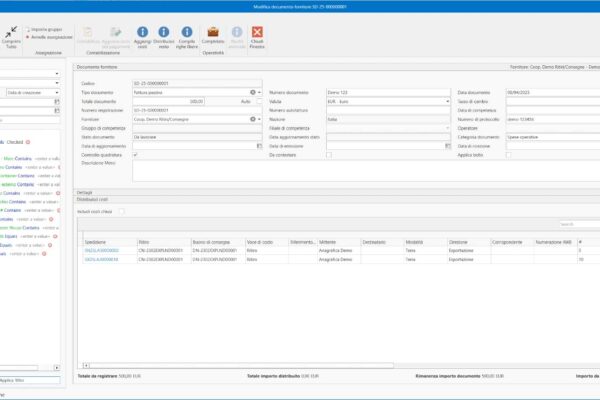The width and height of the screenshot is (600, 400).
Task: Click the Numero autofattura field
Action: click(388, 110)
